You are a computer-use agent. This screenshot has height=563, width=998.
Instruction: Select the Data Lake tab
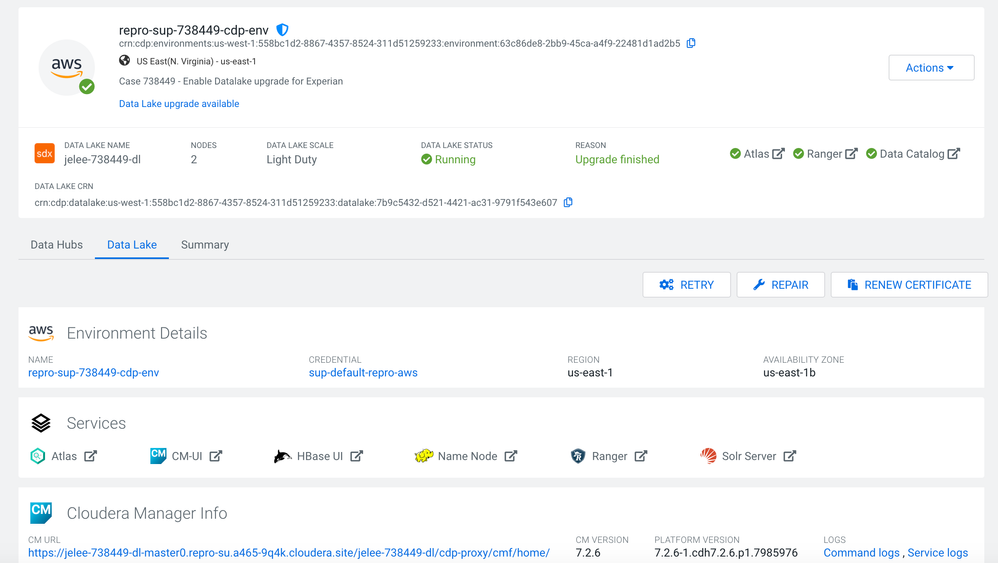[132, 245]
